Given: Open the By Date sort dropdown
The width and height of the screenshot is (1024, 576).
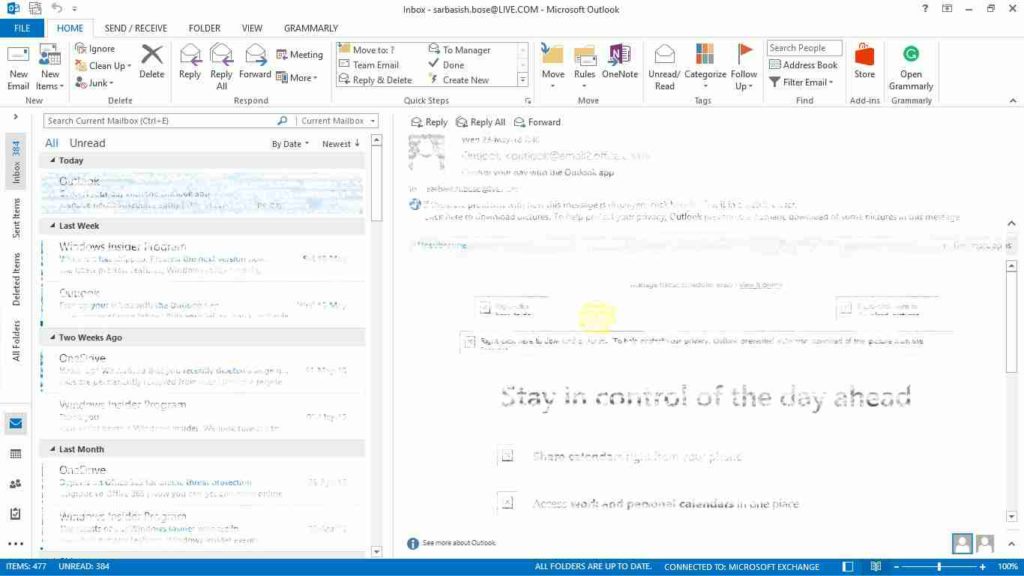Looking at the screenshot, I should tap(290, 144).
